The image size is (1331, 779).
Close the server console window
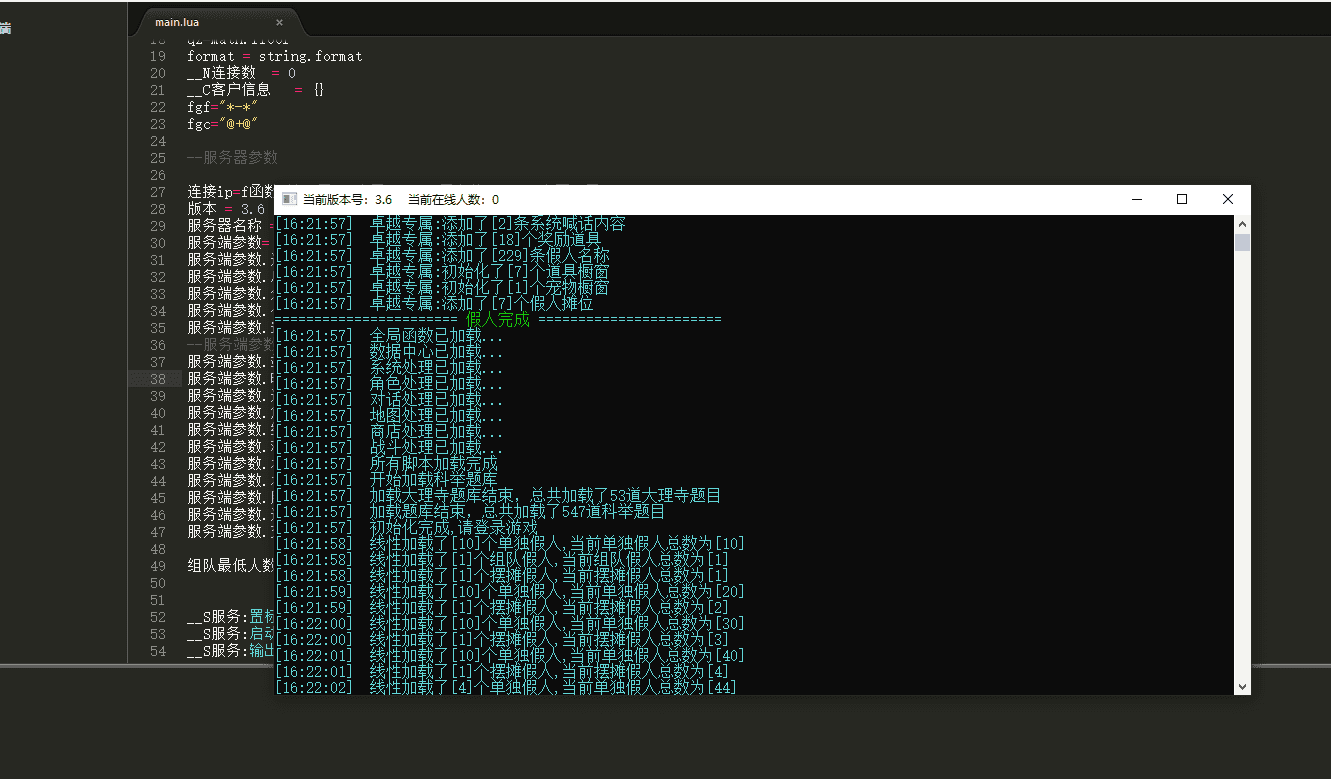pyautogui.click(x=1228, y=200)
